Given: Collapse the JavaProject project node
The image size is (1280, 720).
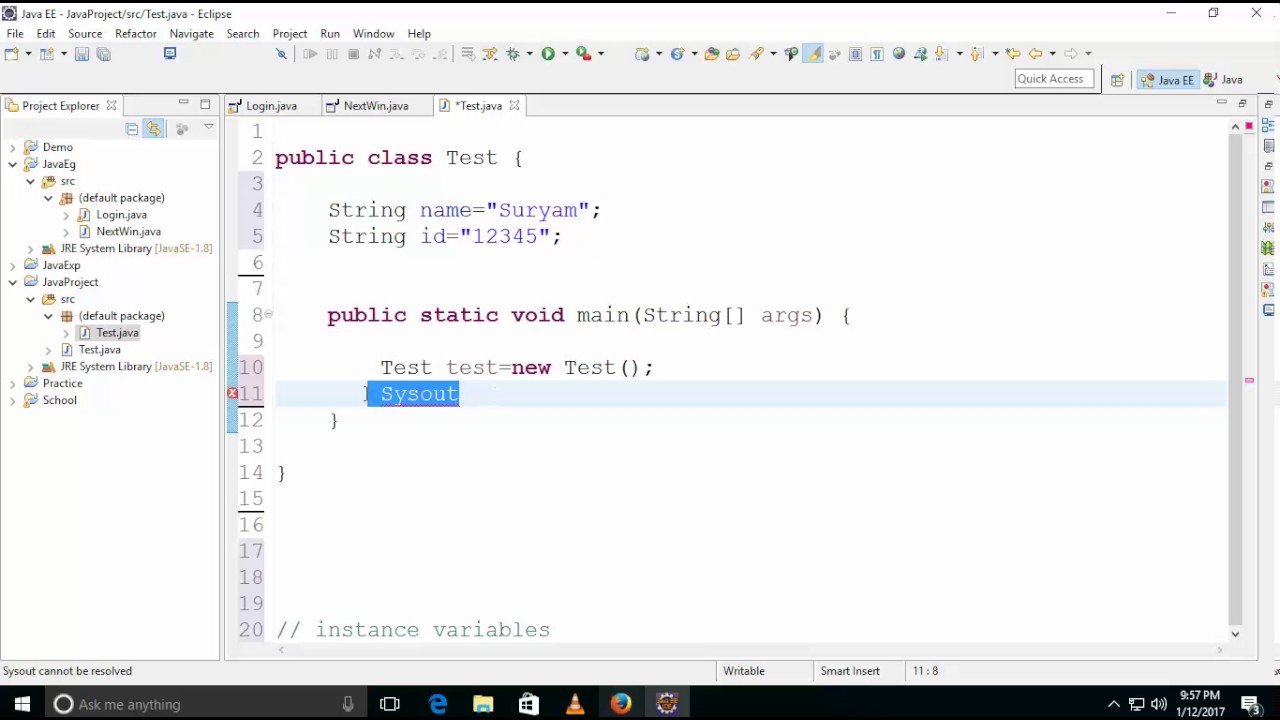Looking at the screenshot, I should [x=13, y=282].
